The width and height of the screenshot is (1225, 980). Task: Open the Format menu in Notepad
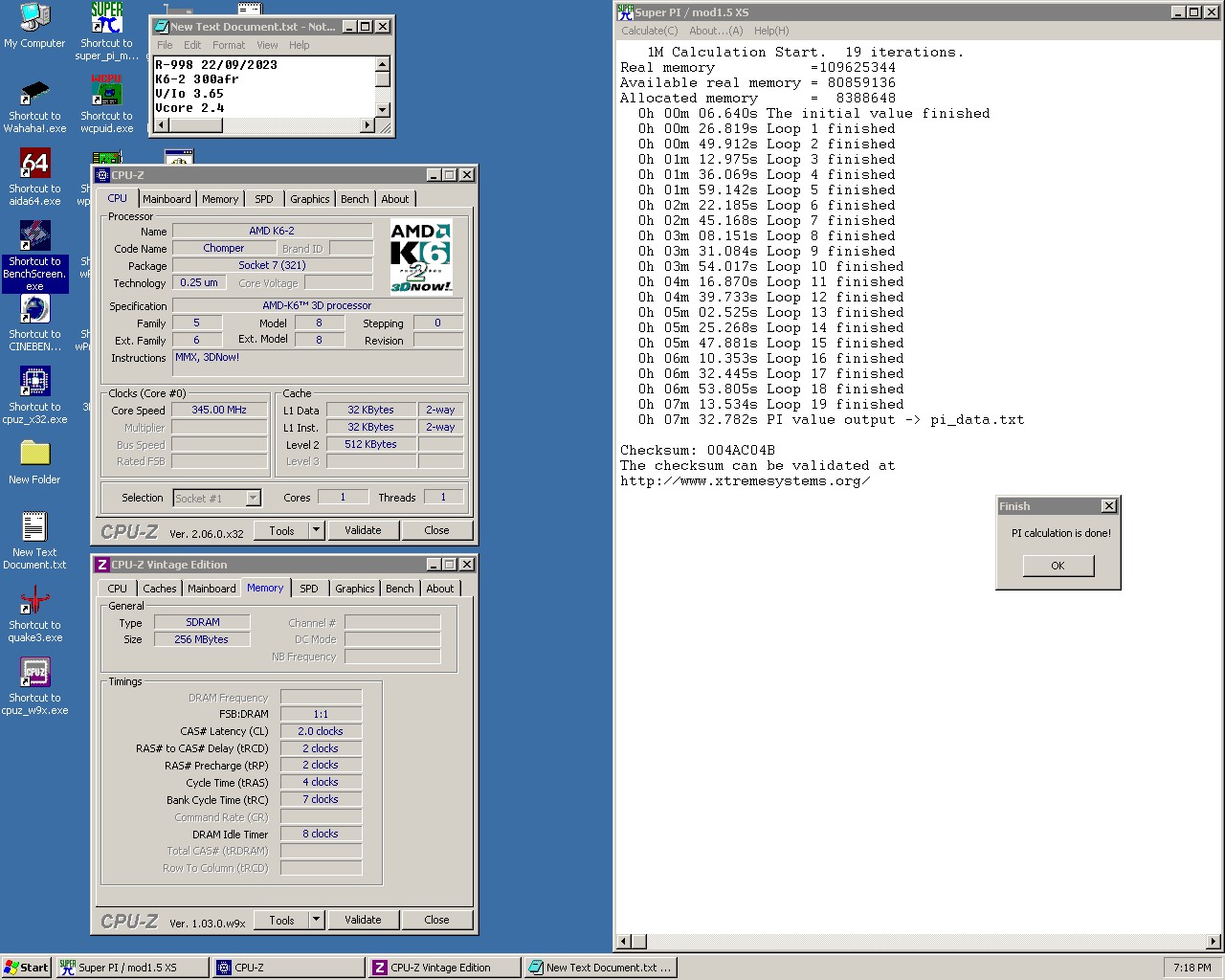[x=229, y=45]
